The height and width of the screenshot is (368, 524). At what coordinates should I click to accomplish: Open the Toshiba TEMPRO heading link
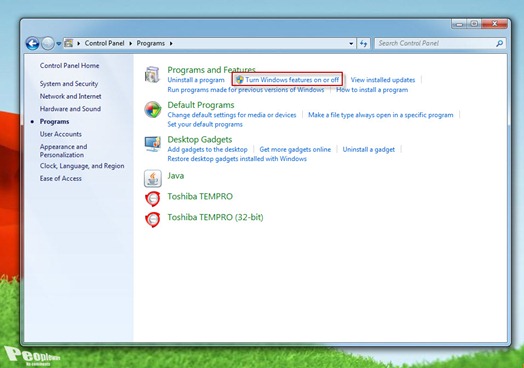pos(200,196)
